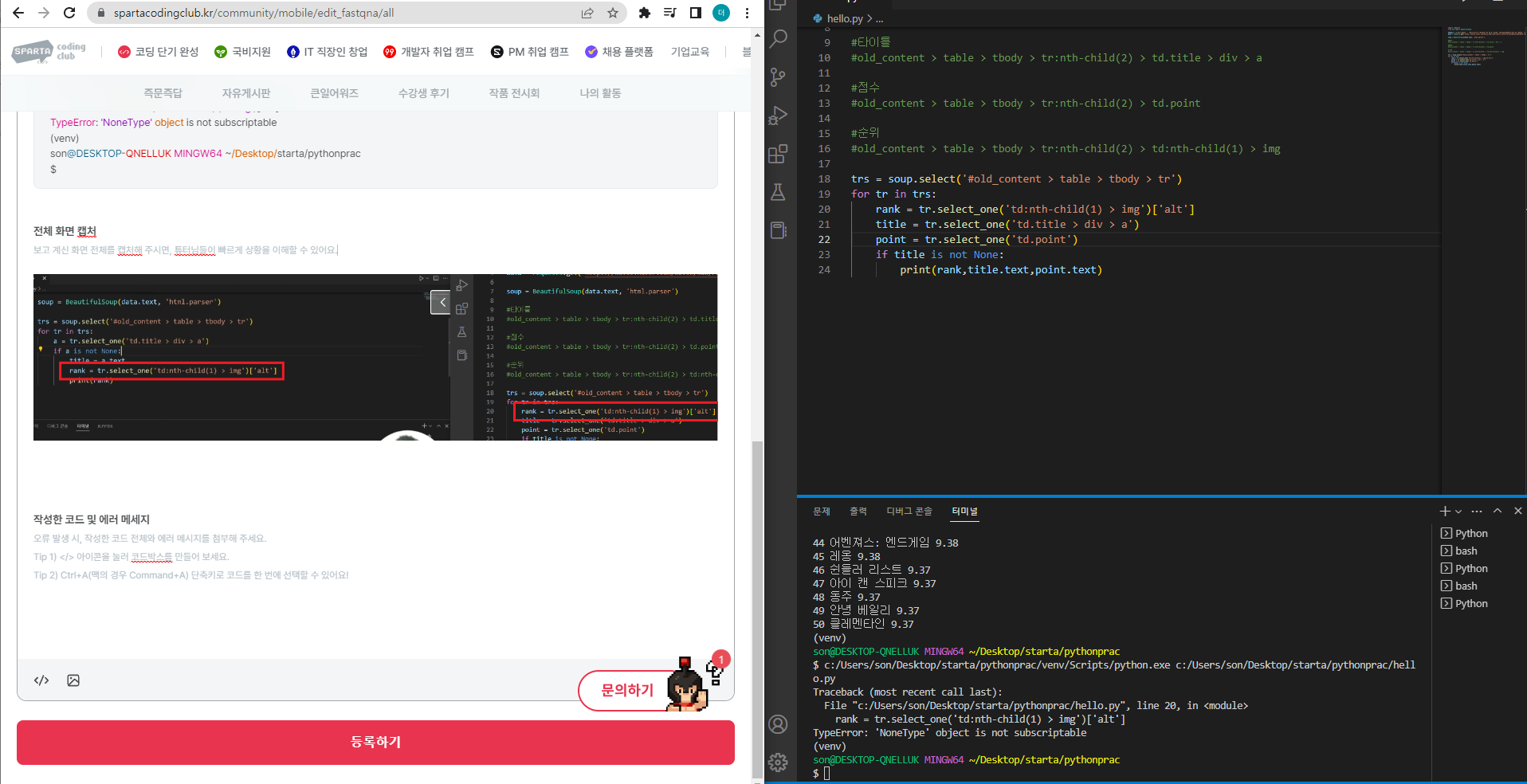
Task: Go to the 자유게시판 community tab
Action: [x=246, y=93]
